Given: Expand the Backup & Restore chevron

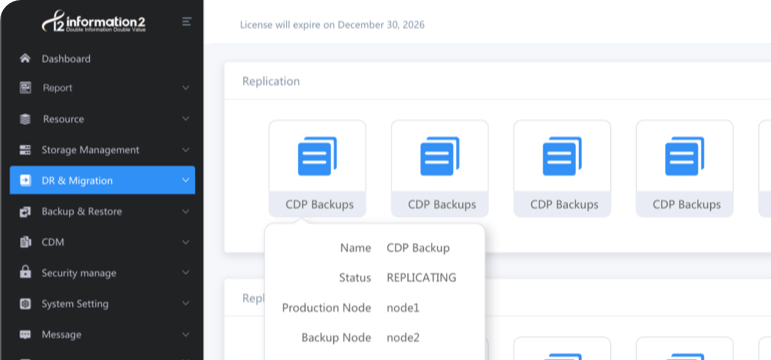Looking at the screenshot, I should point(185,211).
